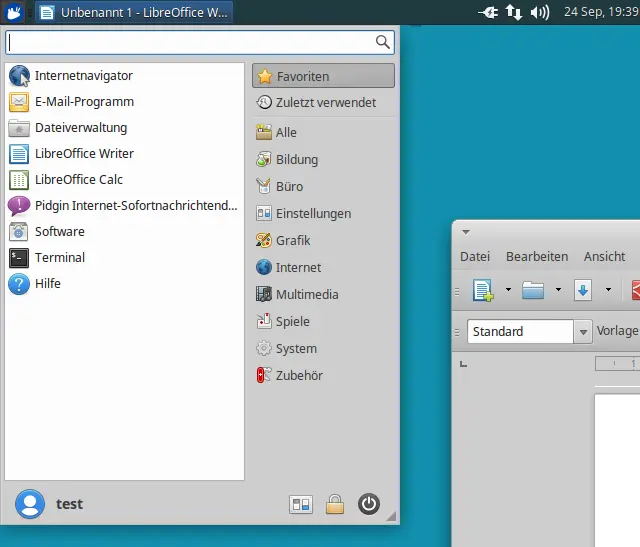Click the application search field
Screen dimensions: 640x547
(x=190, y=42)
